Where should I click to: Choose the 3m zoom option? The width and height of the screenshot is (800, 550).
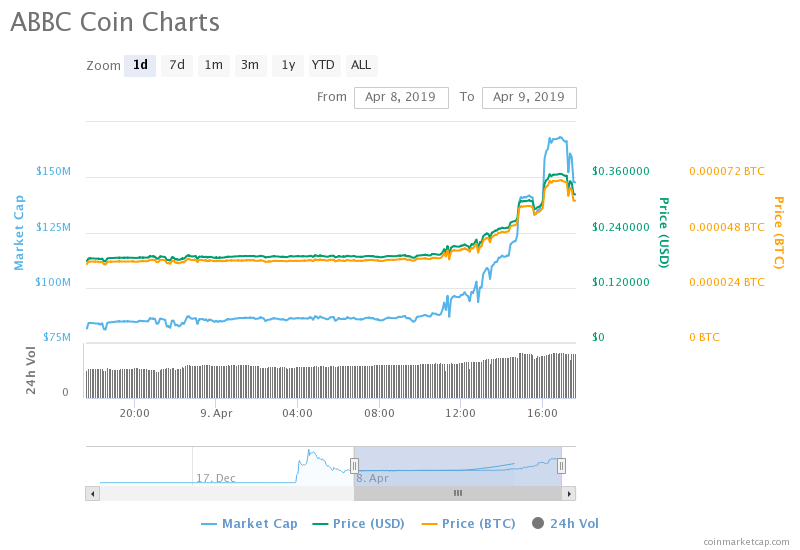[250, 65]
